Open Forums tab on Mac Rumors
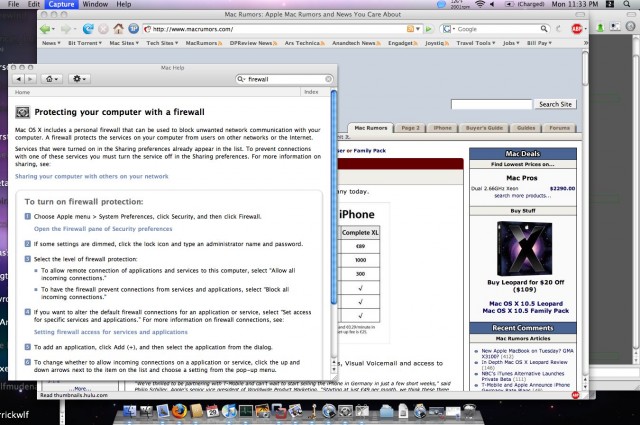The image size is (640, 425). tap(559, 128)
